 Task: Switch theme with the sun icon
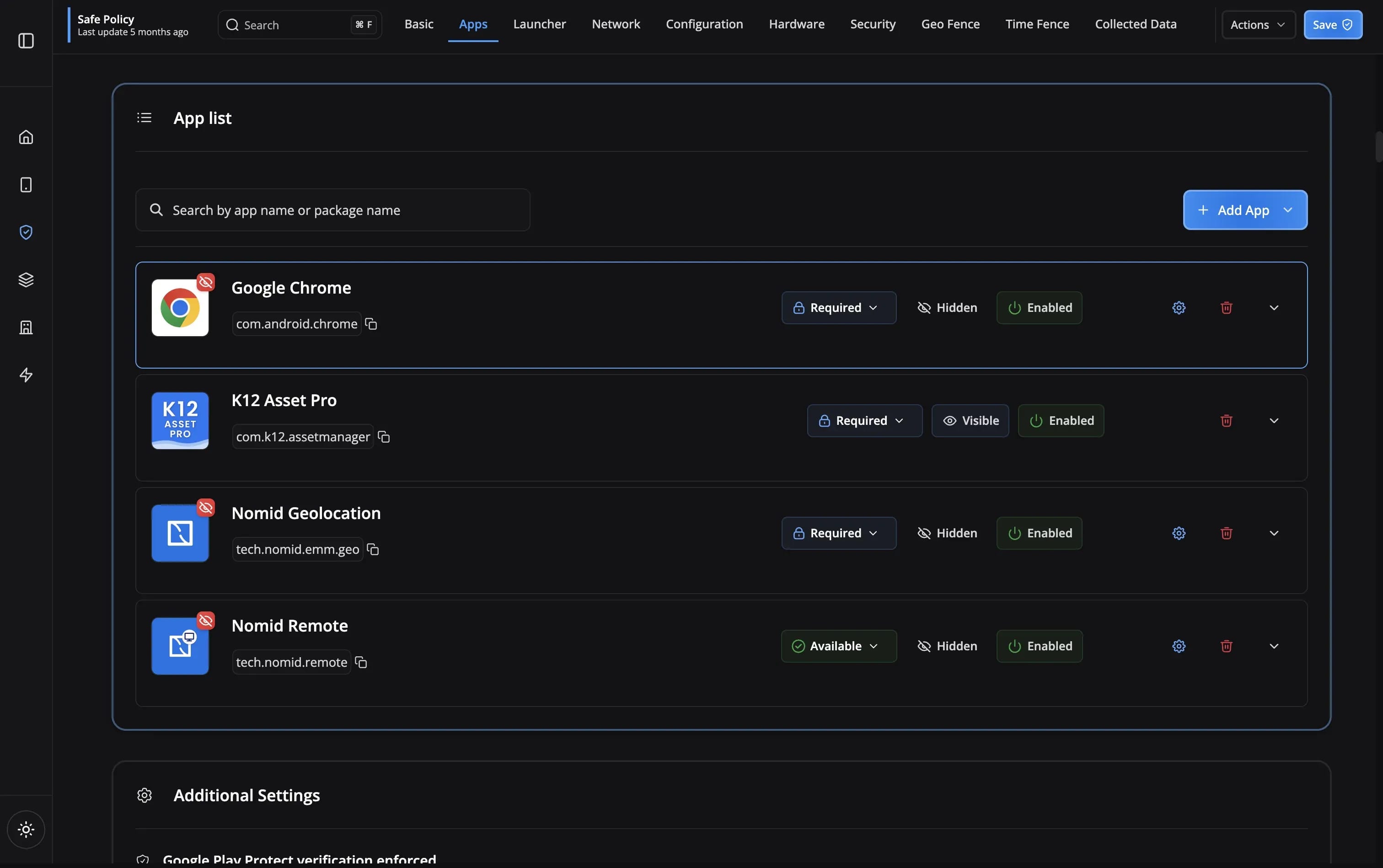[26, 830]
